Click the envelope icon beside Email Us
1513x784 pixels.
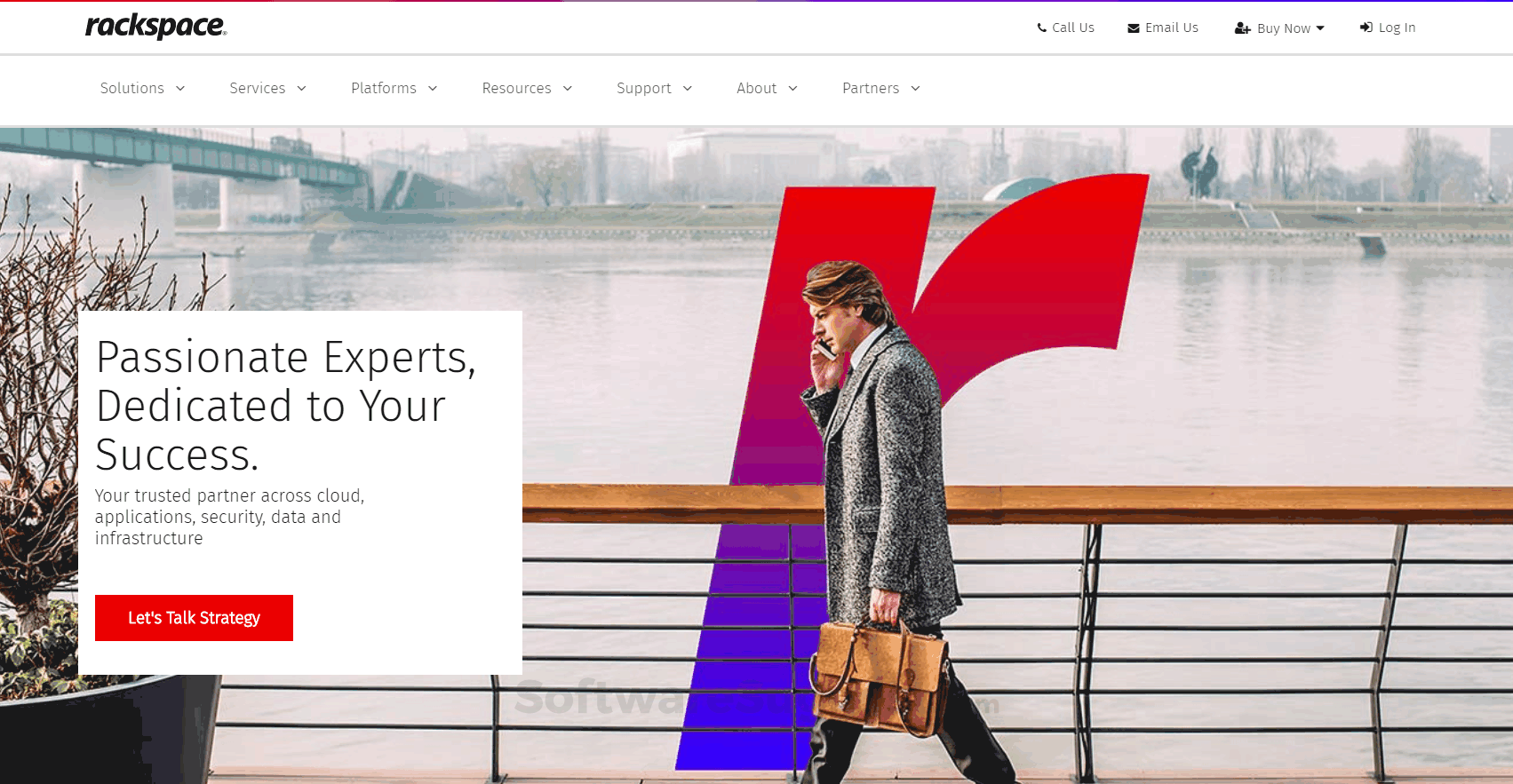(1134, 28)
